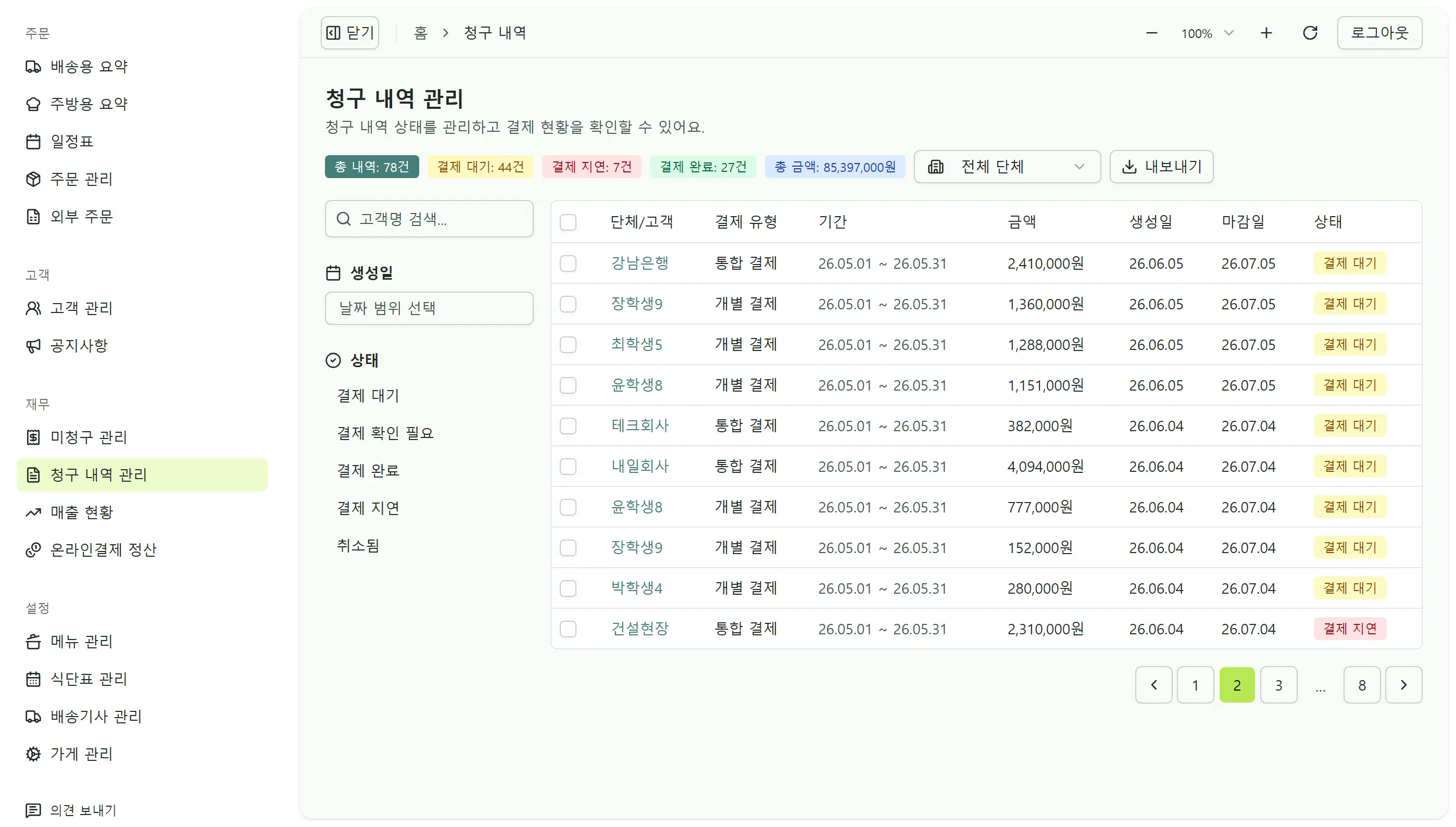Open 외부 주문 document item
Viewport: 1456px width, 827px height.
[142, 217]
